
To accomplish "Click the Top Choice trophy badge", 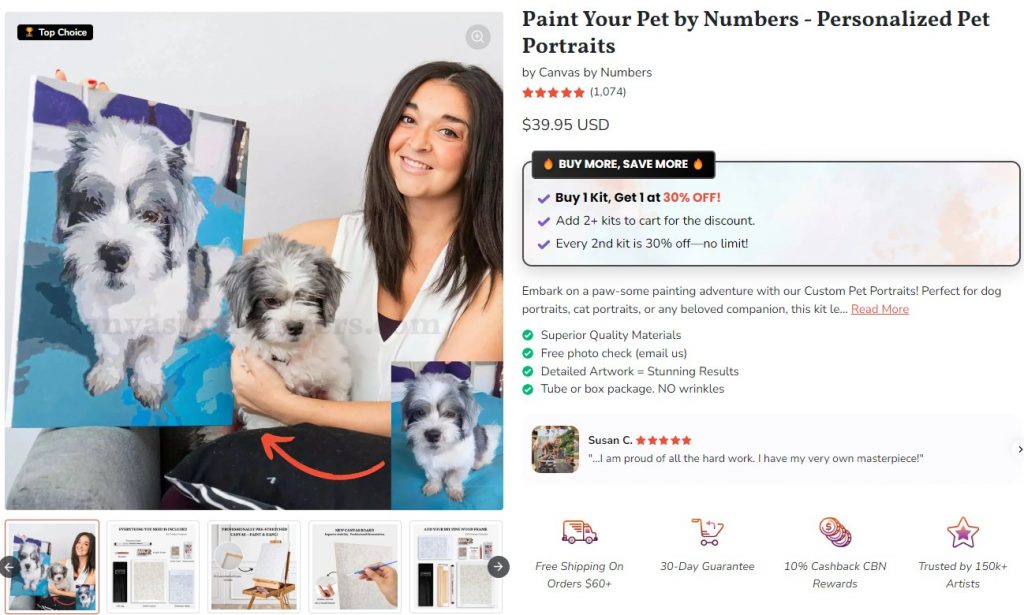I will coord(56,32).
